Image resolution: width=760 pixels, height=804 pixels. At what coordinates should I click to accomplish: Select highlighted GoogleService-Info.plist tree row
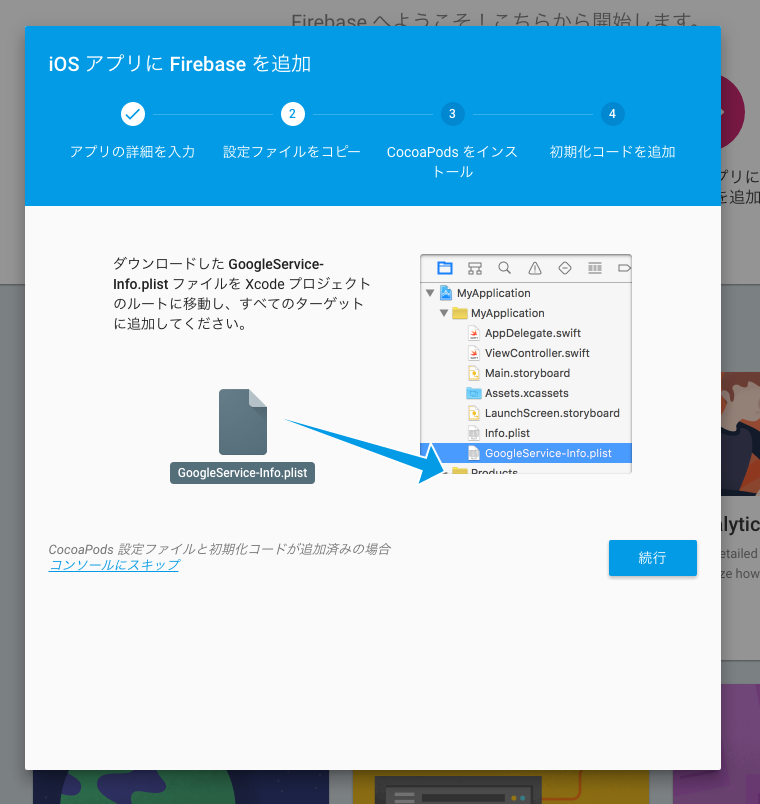point(526,453)
